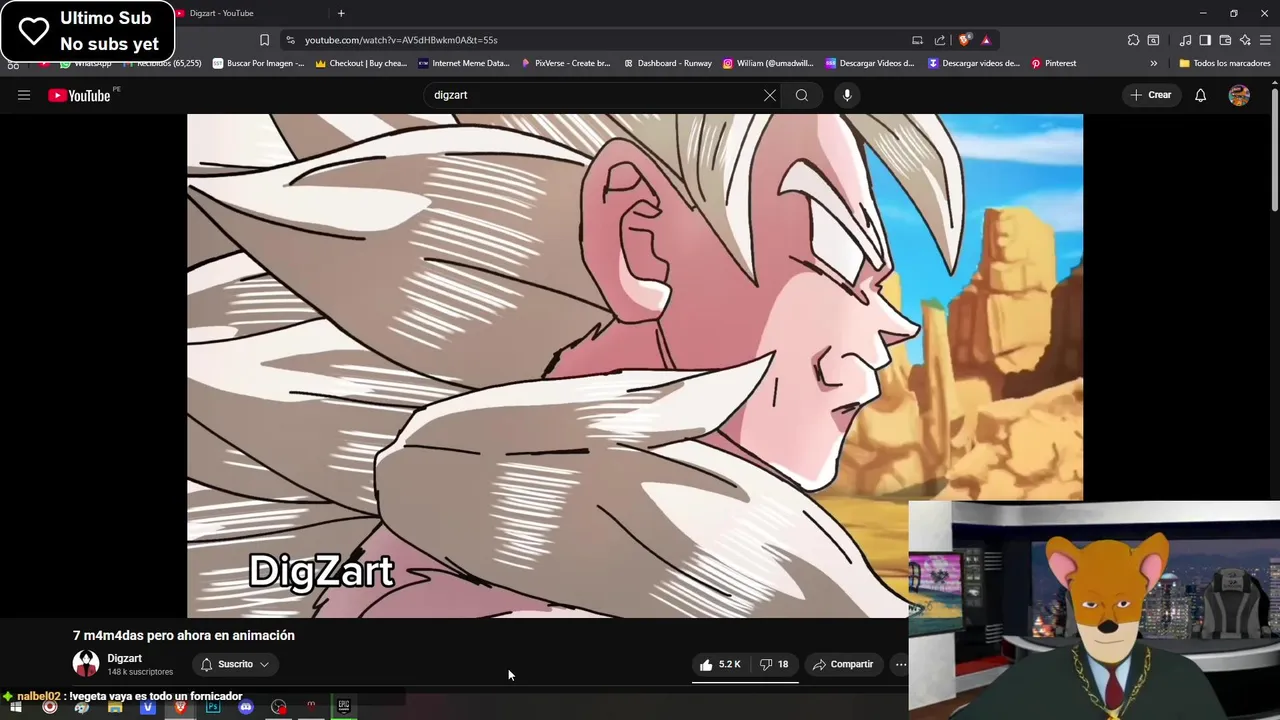Open Todos los marcadores folder
1280x720 pixels.
pyautogui.click(x=1225, y=63)
